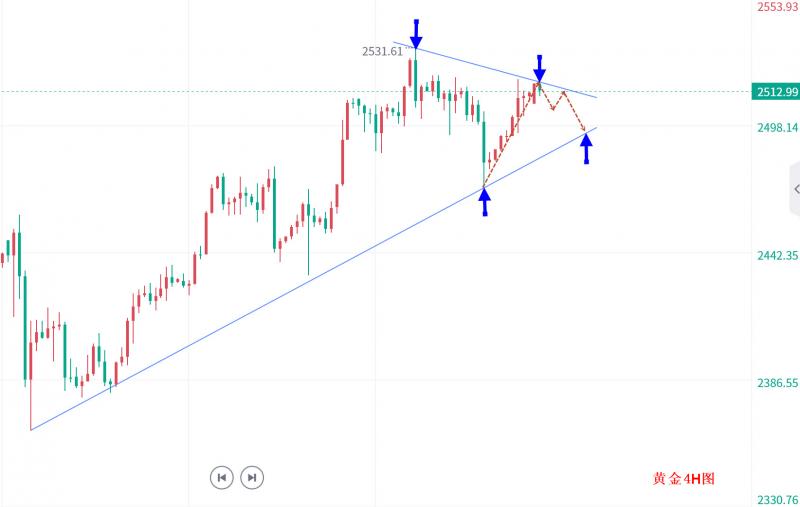This screenshot has height=507, width=800.
Task: Select the red dashed projection arrowhead
Action: 583,130
